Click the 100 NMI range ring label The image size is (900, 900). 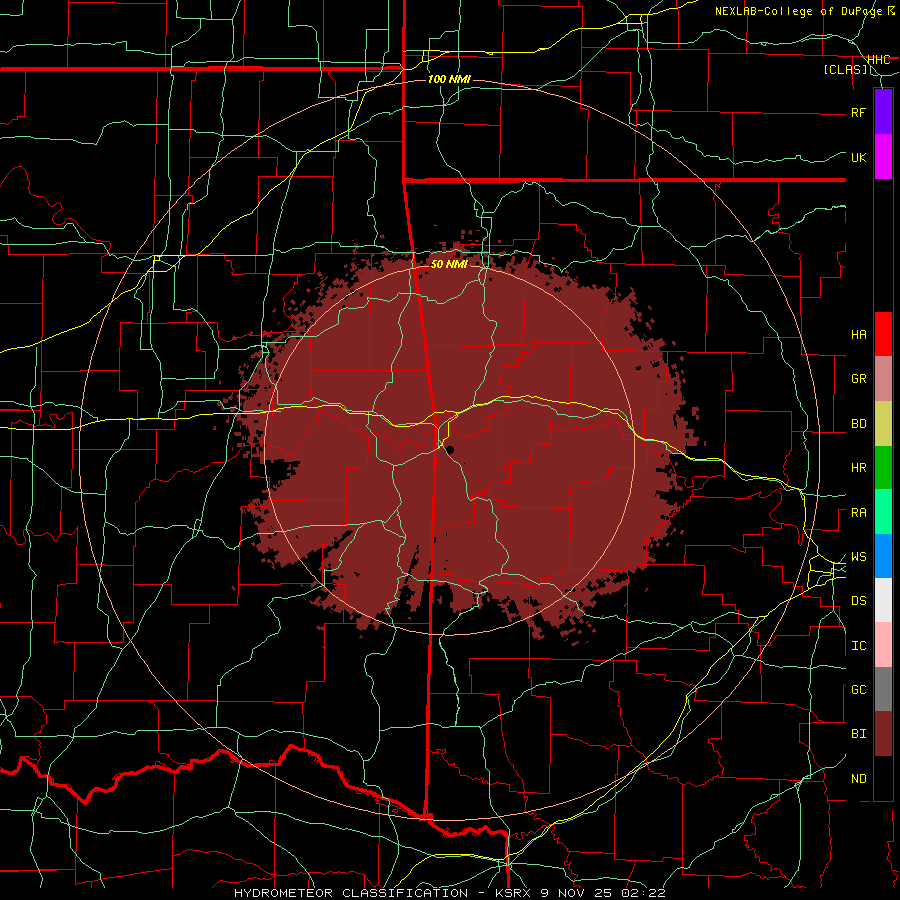tap(449, 79)
